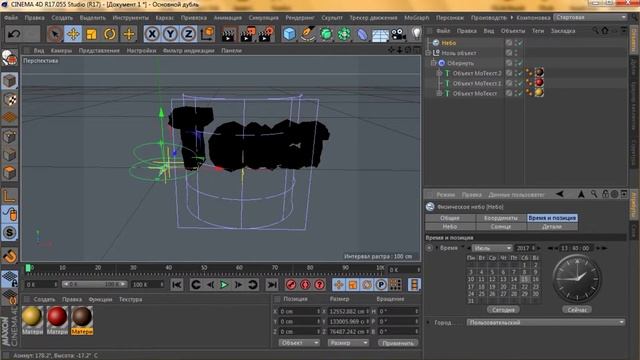Open the floor environment icon
Image resolution: width=640 pixels, height=360 pixels.
(x=380, y=35)
